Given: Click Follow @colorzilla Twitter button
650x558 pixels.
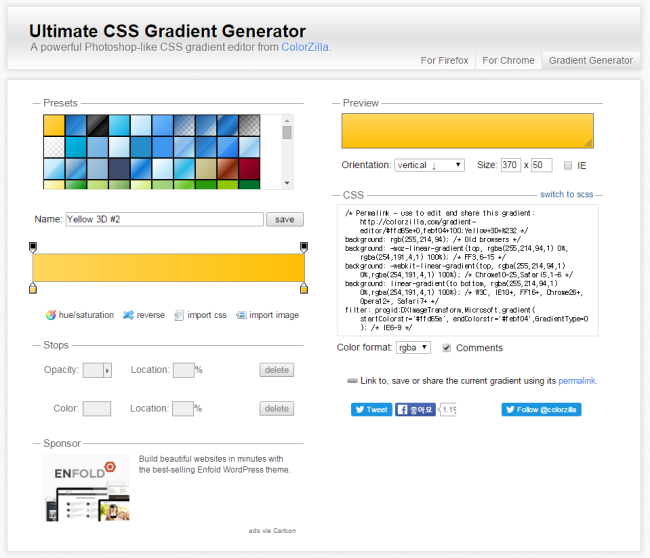Looking at the screenshot, I should pyautogui.click(x=541, y=410).
